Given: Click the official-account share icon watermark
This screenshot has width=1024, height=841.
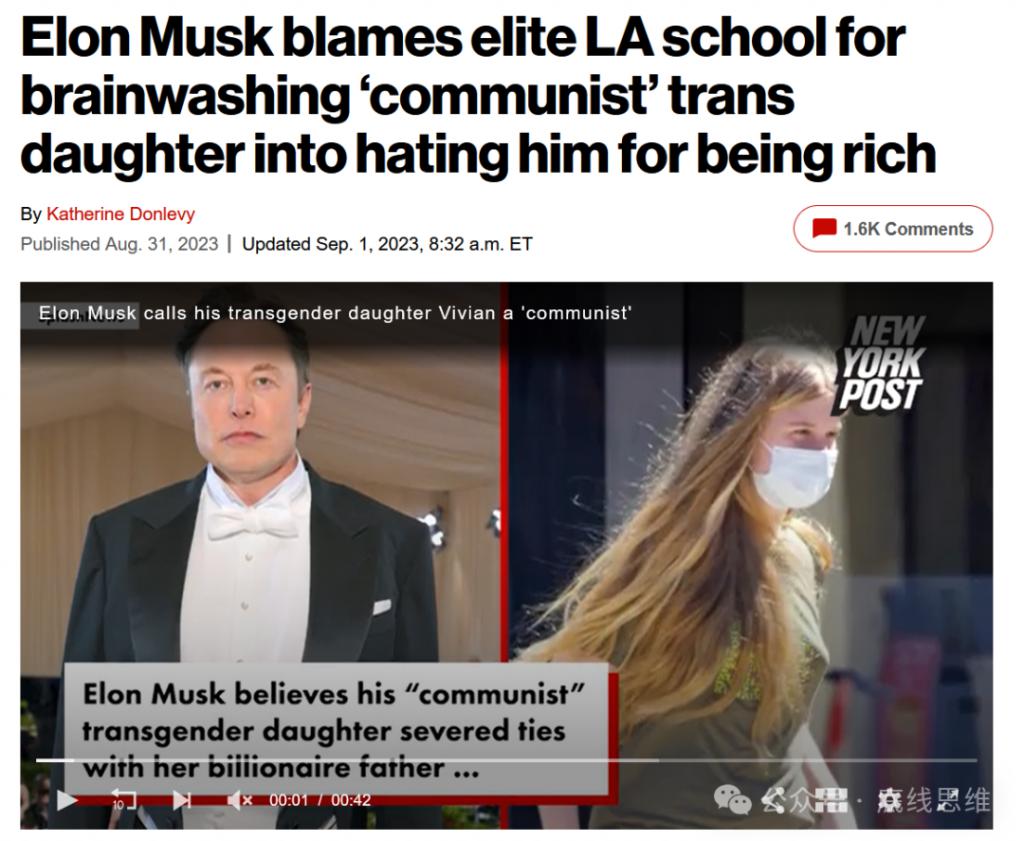Looking at the screenshot, I should click(773, 800).
